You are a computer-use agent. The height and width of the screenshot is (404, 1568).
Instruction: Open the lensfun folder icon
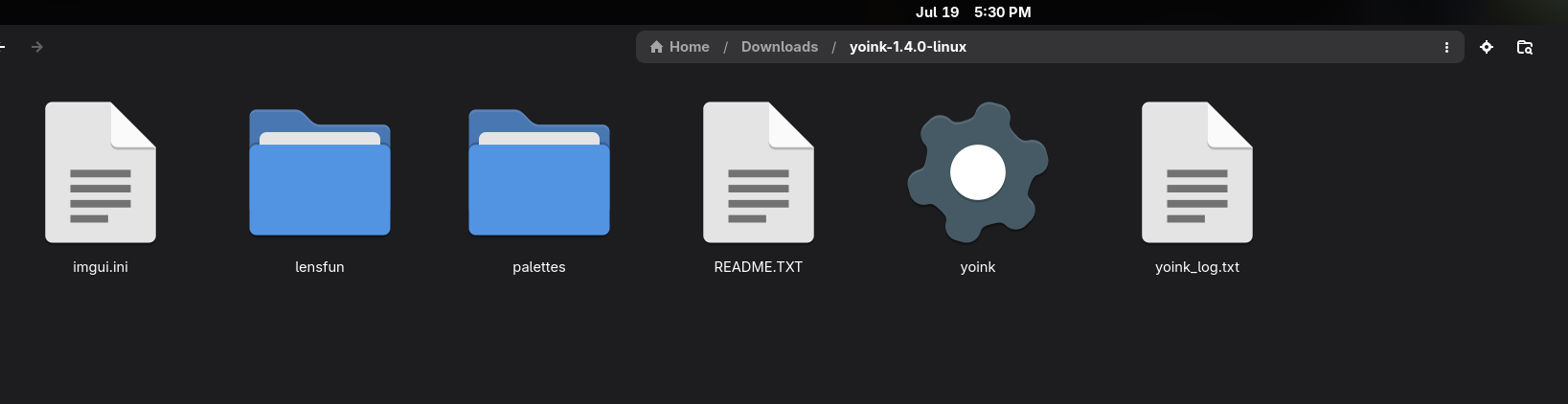[320, 172]
